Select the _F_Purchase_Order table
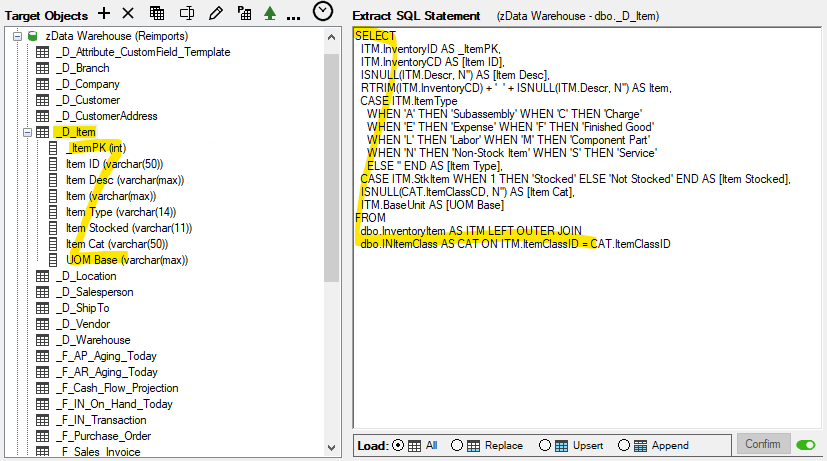This screenshot has width=827, height=461. click(103, 436)
